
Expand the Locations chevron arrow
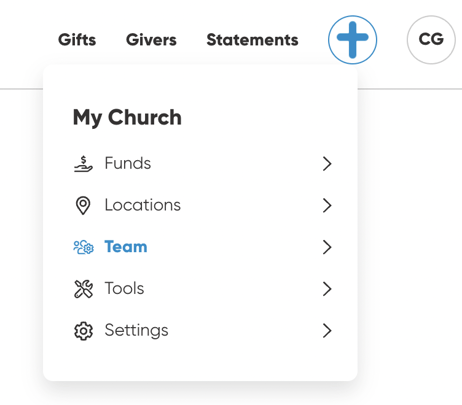[327, 205]
